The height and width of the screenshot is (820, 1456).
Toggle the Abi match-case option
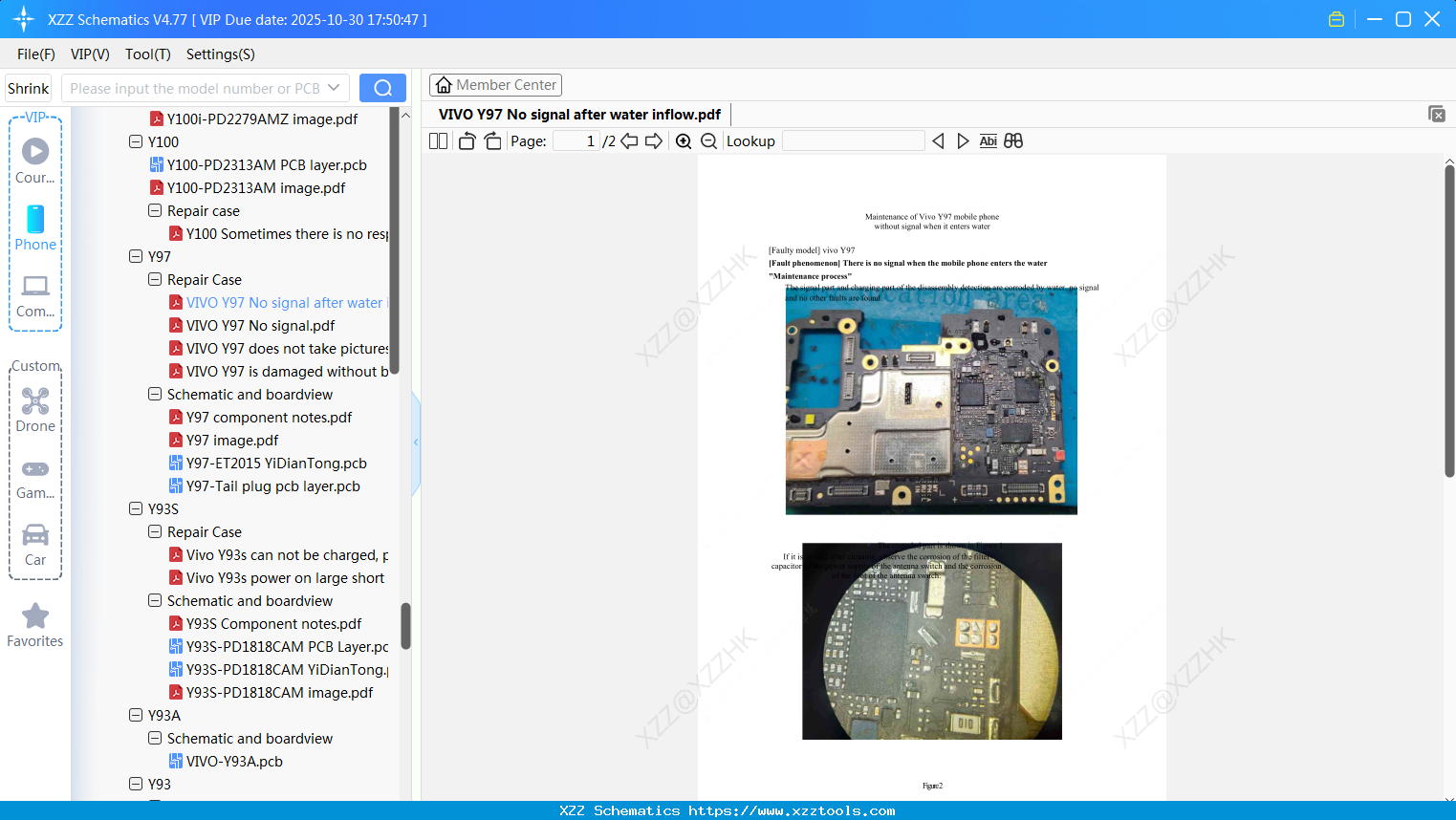[x=989, y=141]
